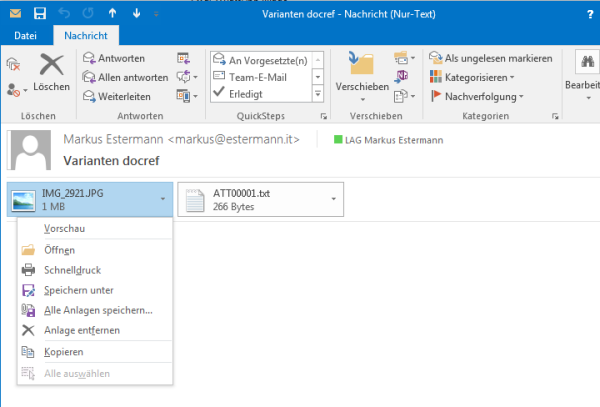Open the move actions dropdown icon
This screenshot has width=600, height=407.
click(404, 96)
